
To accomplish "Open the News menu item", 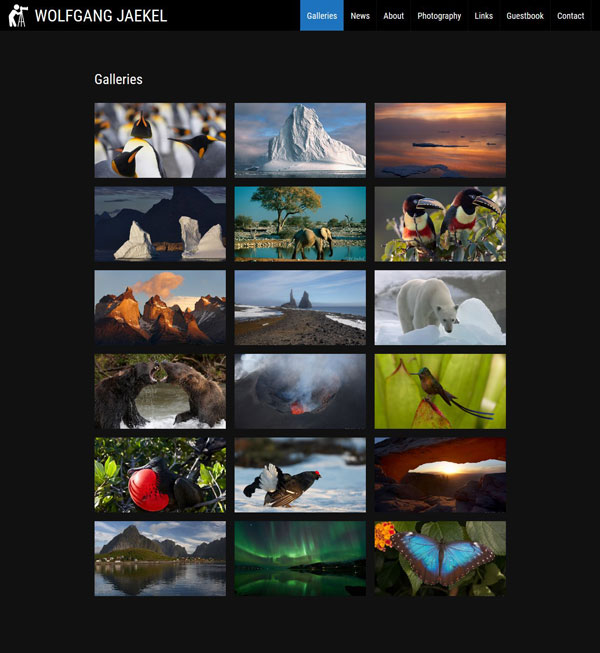I will pyautogui.click(x=360, y=15).
